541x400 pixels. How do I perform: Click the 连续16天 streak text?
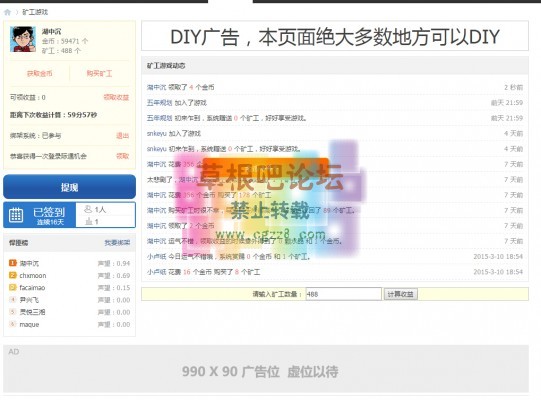(50, 222)
